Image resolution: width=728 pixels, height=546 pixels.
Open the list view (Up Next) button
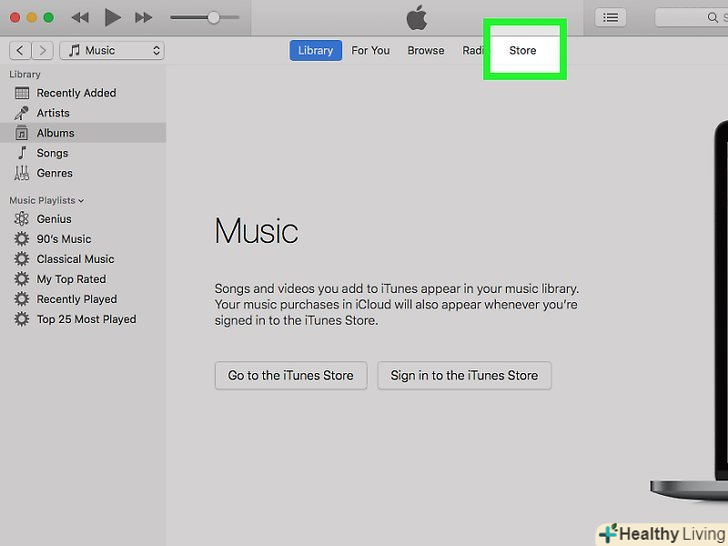coord(610,18)
